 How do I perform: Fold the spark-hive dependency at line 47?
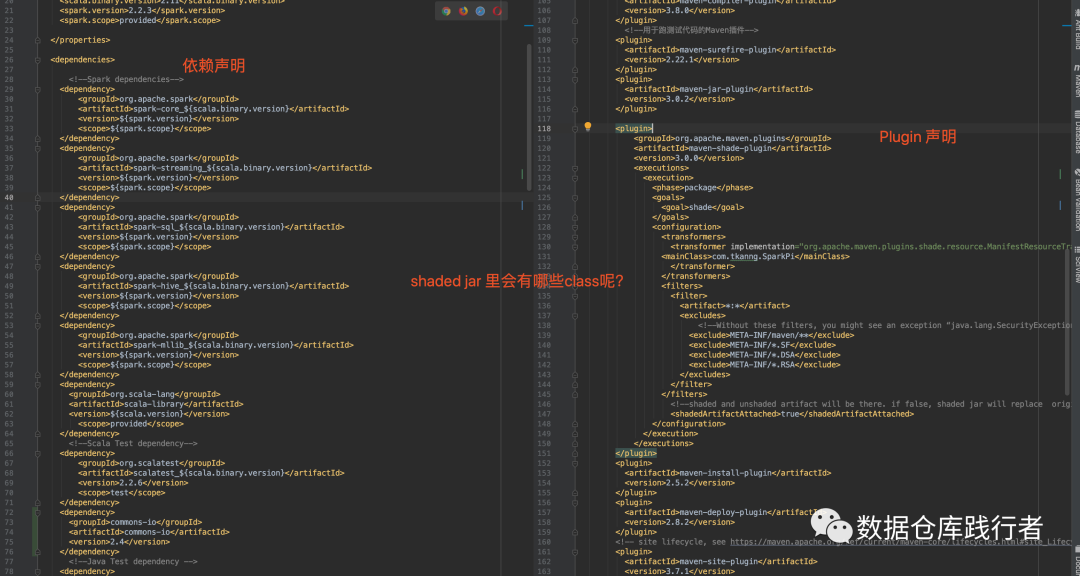pos(38,267)
